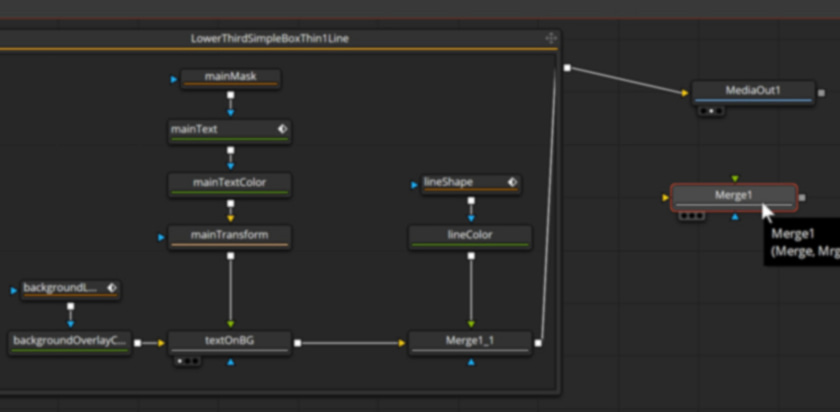Click output square below mainMask node

[230, 95]
